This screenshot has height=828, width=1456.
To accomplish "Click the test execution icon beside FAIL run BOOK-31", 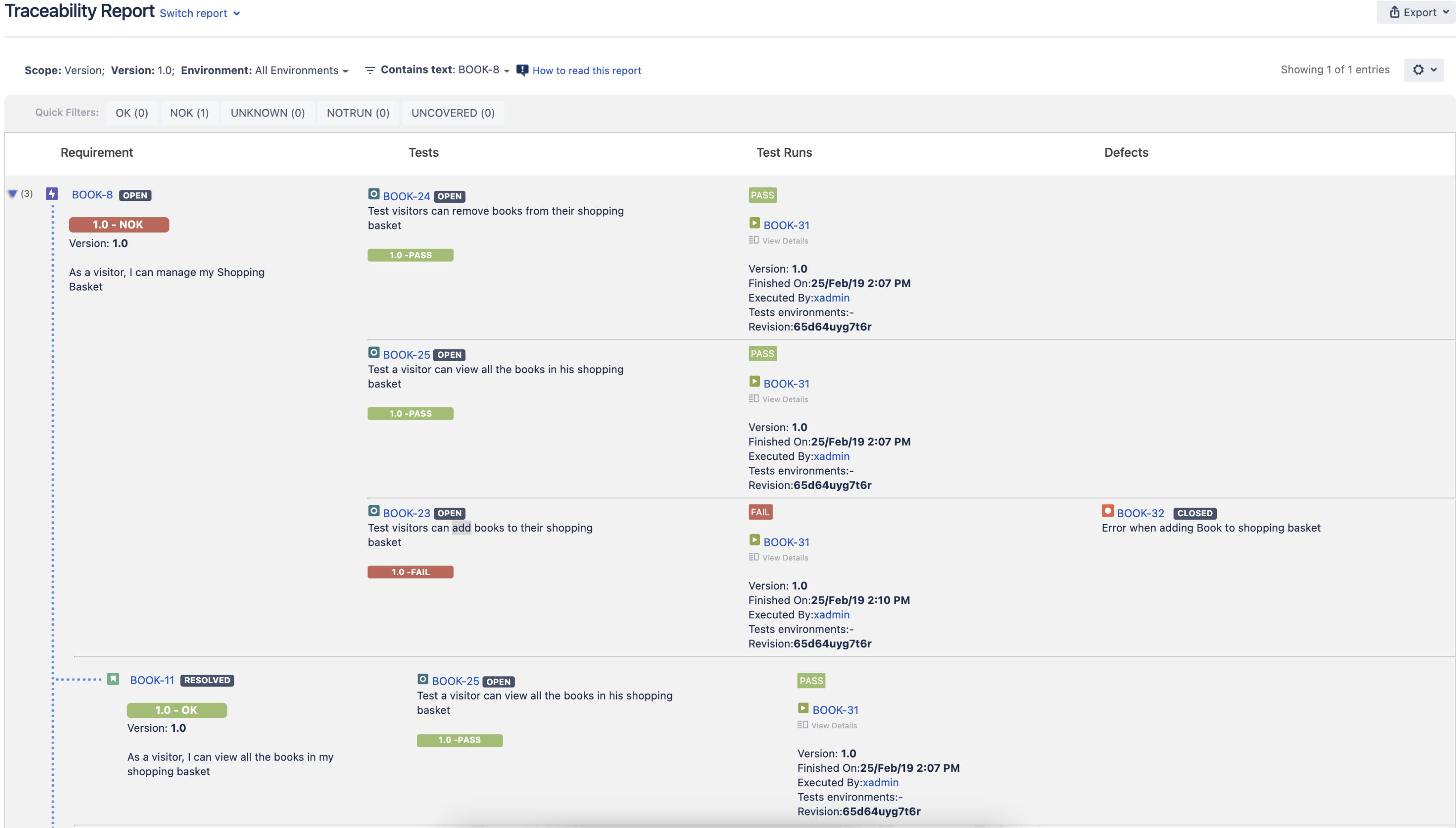I will tap(754, 540).
